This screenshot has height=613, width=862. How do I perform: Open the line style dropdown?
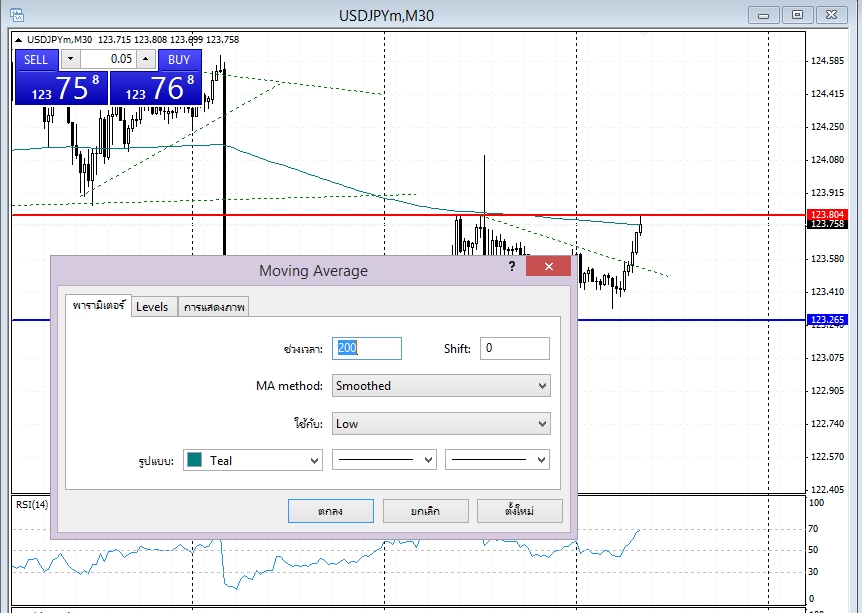[x=384, y=460]
